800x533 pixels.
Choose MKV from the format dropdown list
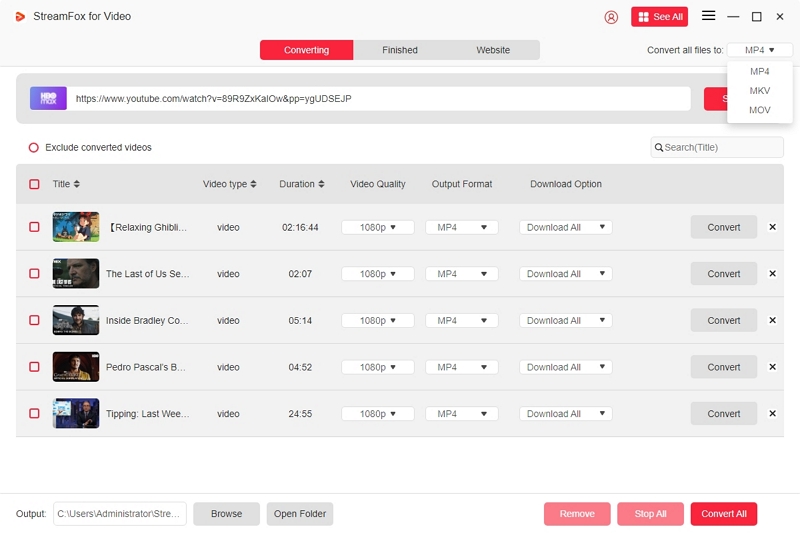pyautogui.click(x=760, y=91)
